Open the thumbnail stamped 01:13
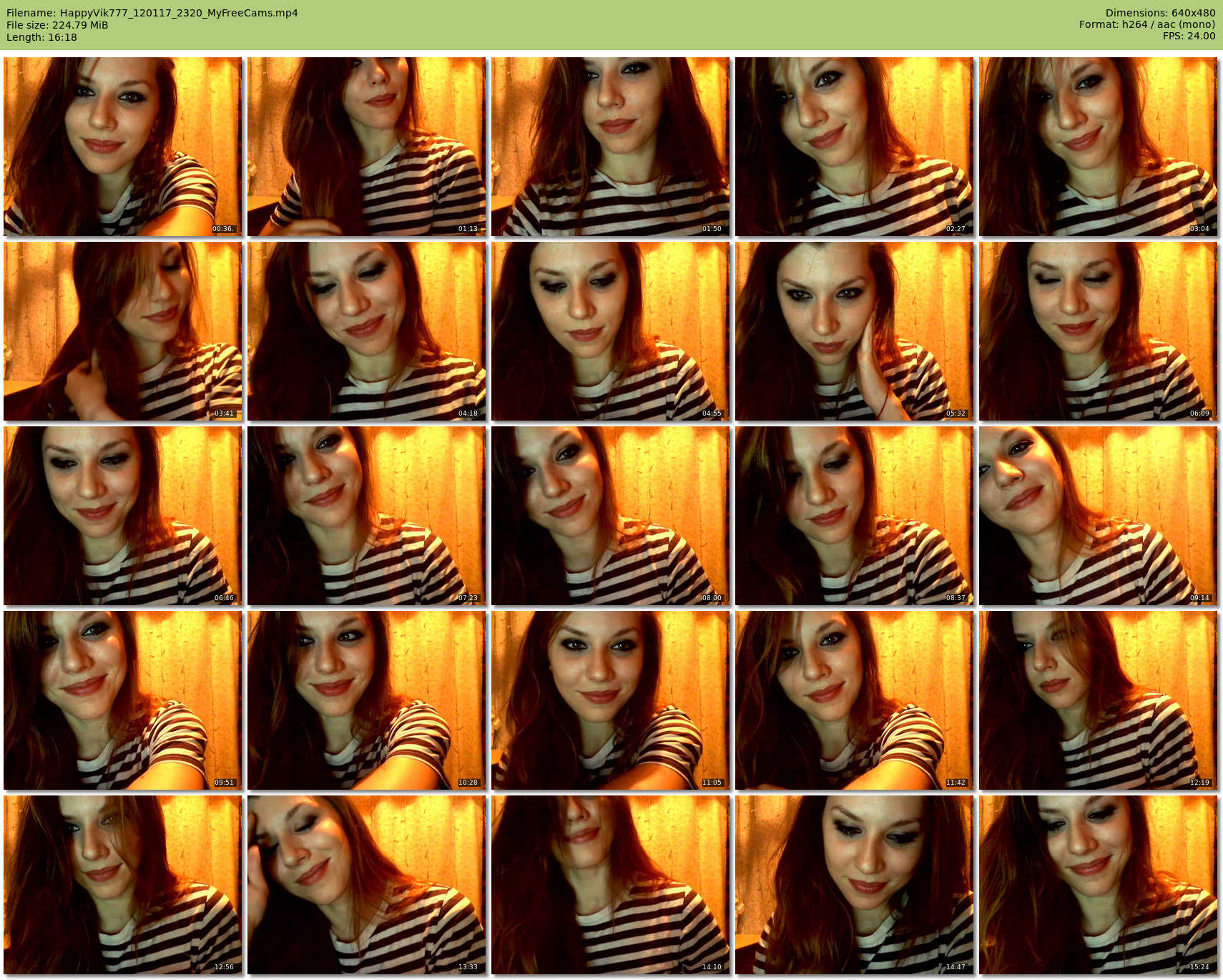 [x=367, y=147]
